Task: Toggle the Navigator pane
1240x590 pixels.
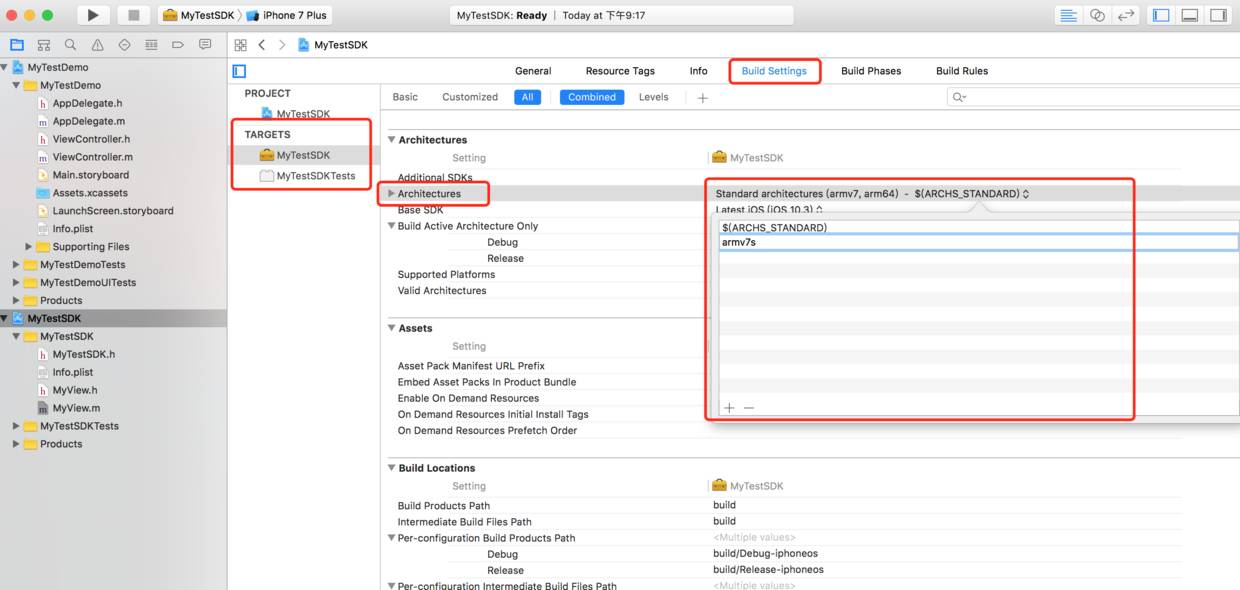Action: [x=1161, y=15]
